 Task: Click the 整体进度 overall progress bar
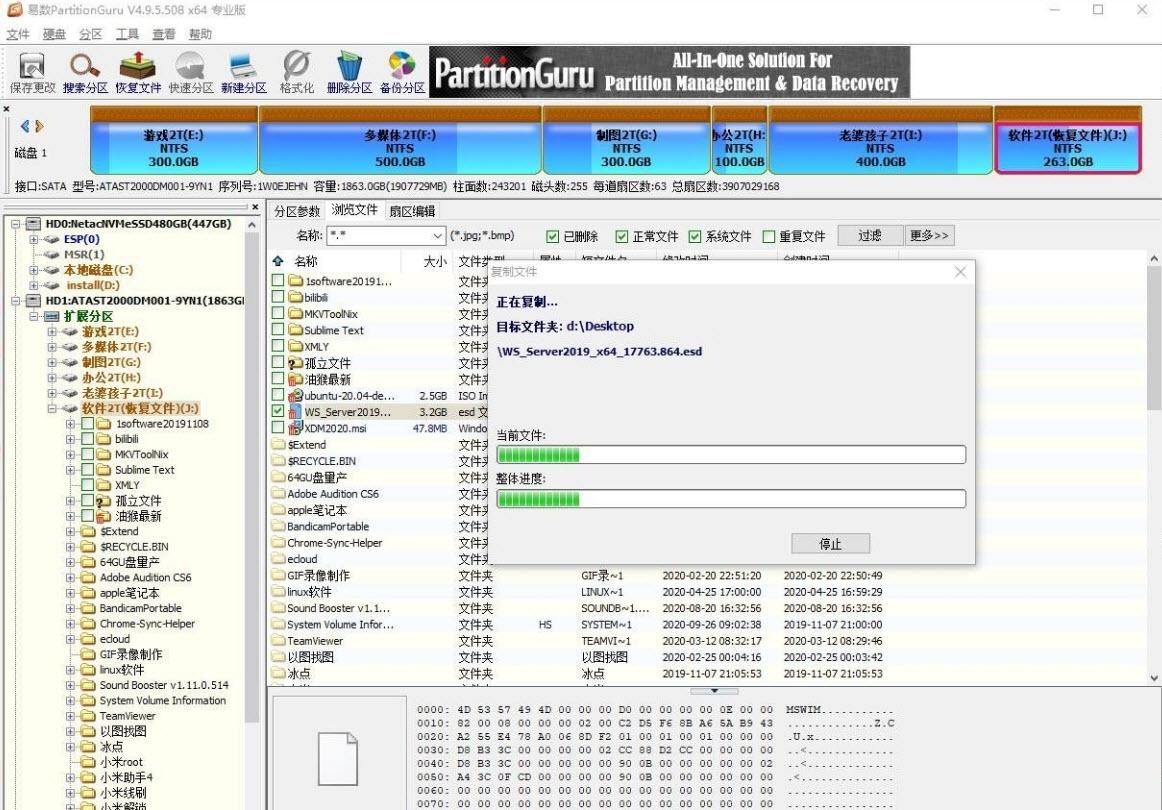(x=731, y=499)
